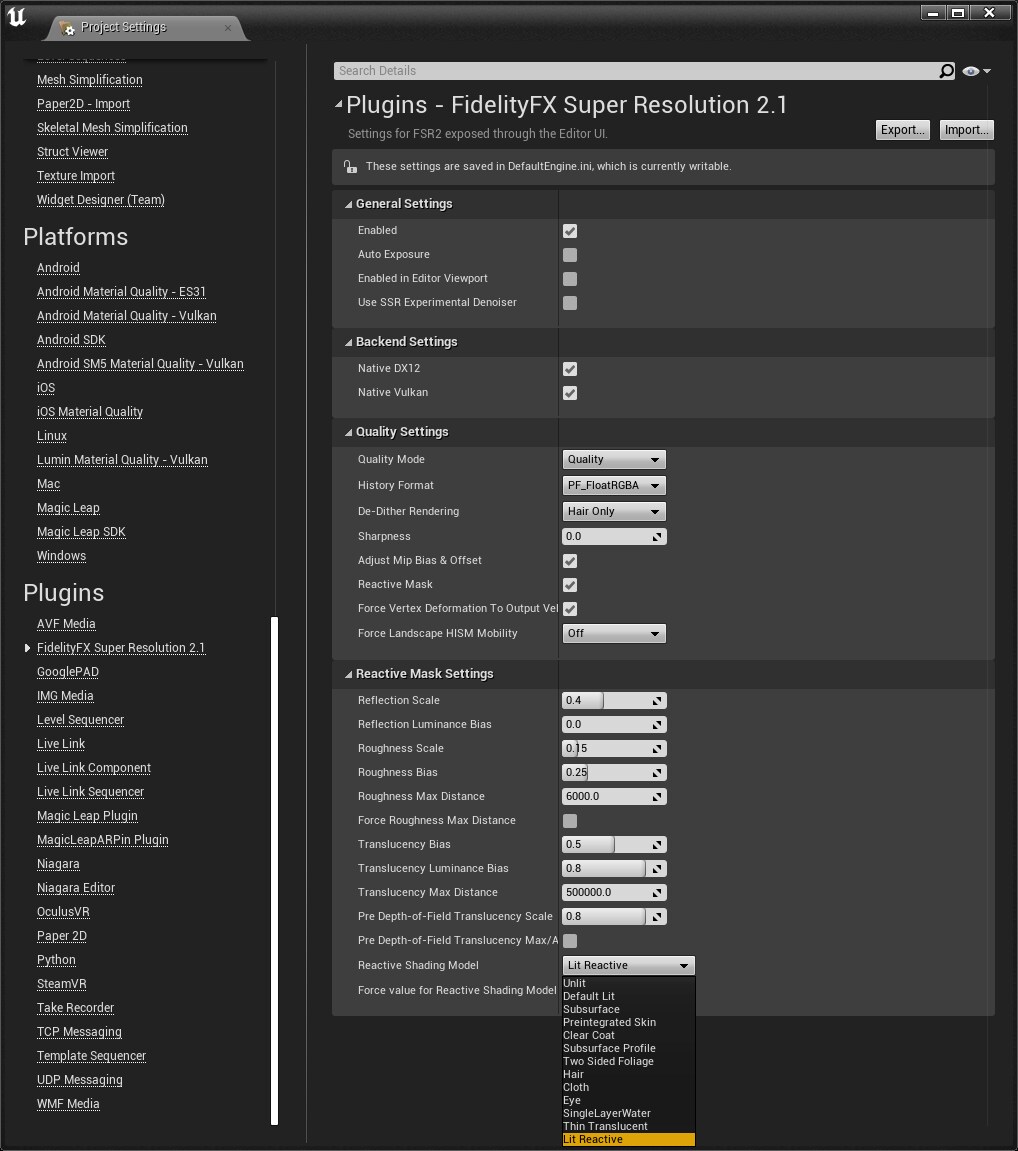Click Translucency Bias spinner arrow icon
The image size is (1018, 1151).
coord(657,845)
